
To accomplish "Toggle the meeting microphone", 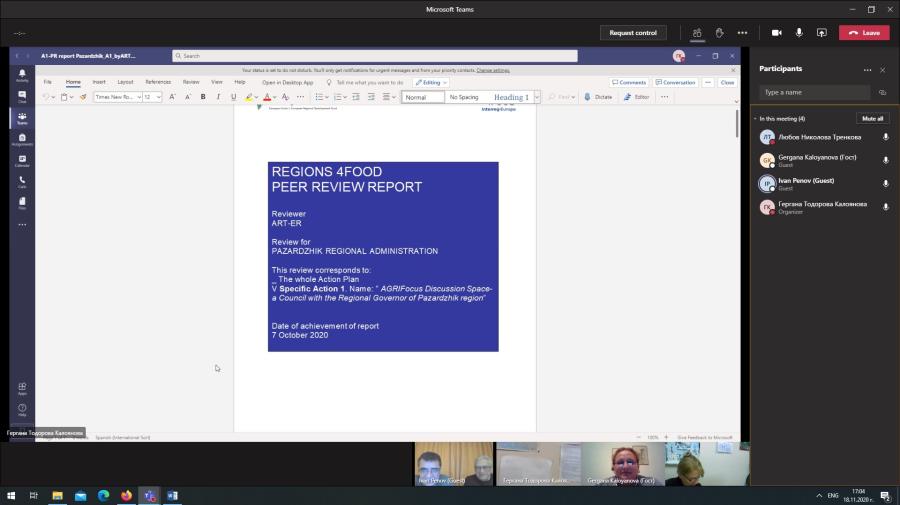I will [799, 33].
